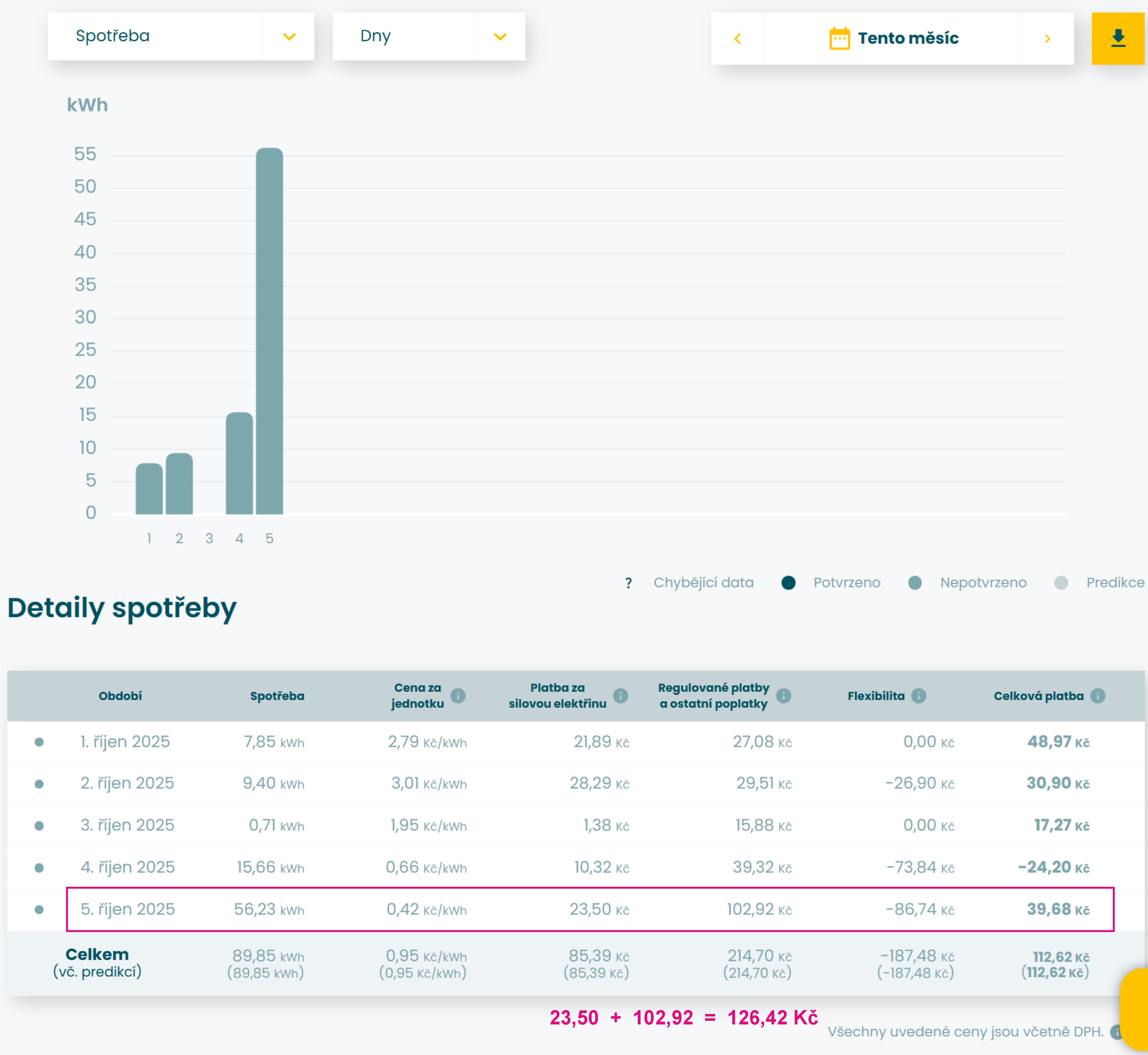Viewport: 1148px width, 1055px height.
Task: Select the 5. říjen 2025 row
Action: (x=127, y=909)
